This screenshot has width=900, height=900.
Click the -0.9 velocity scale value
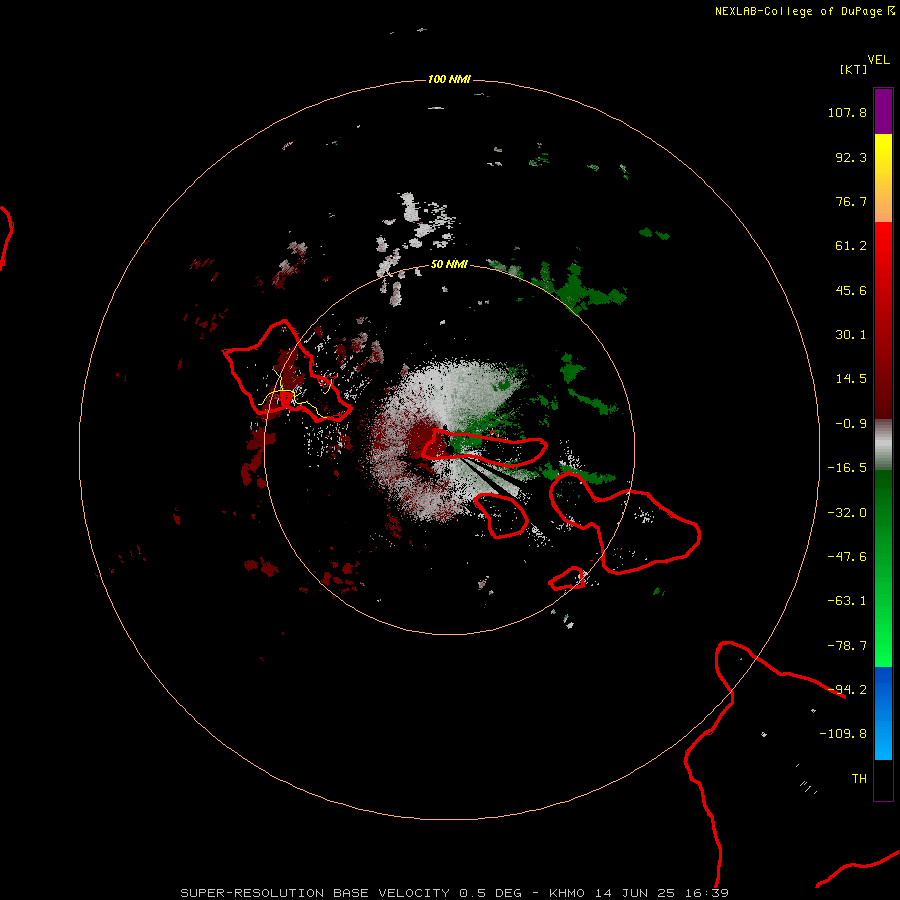(851, 424)
